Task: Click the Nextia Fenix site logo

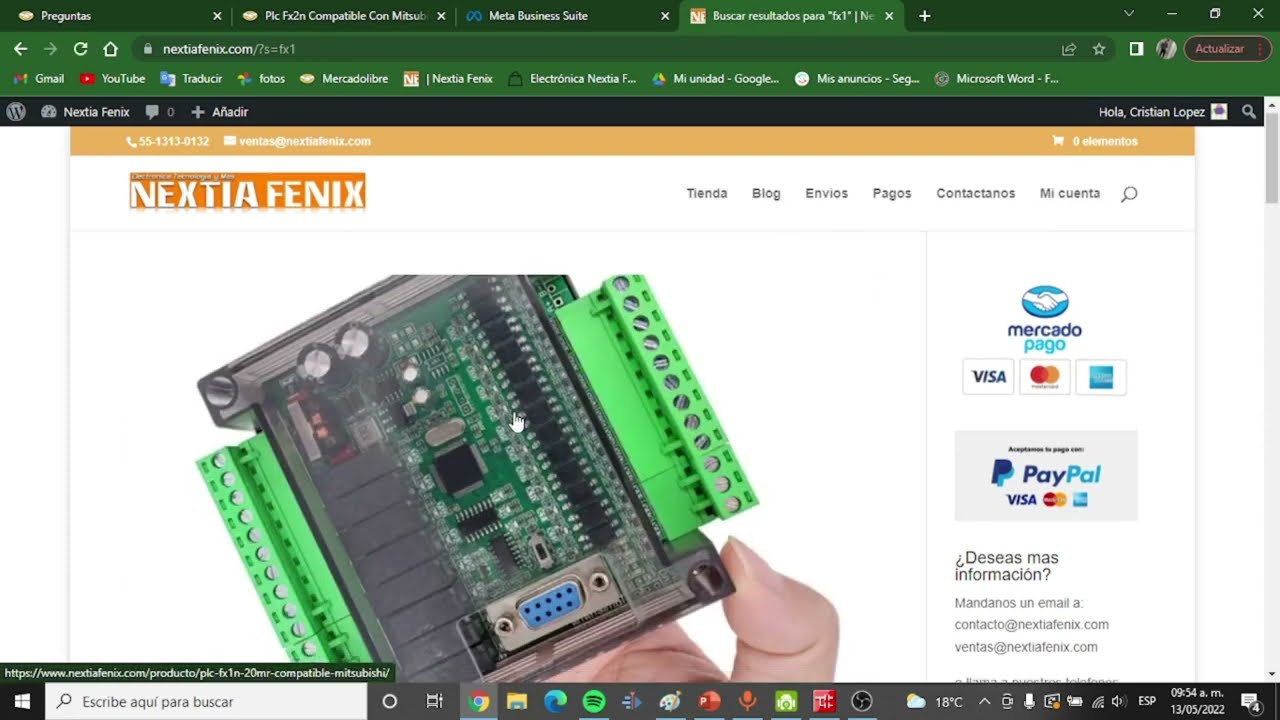Action: click(x=247, y=191)
